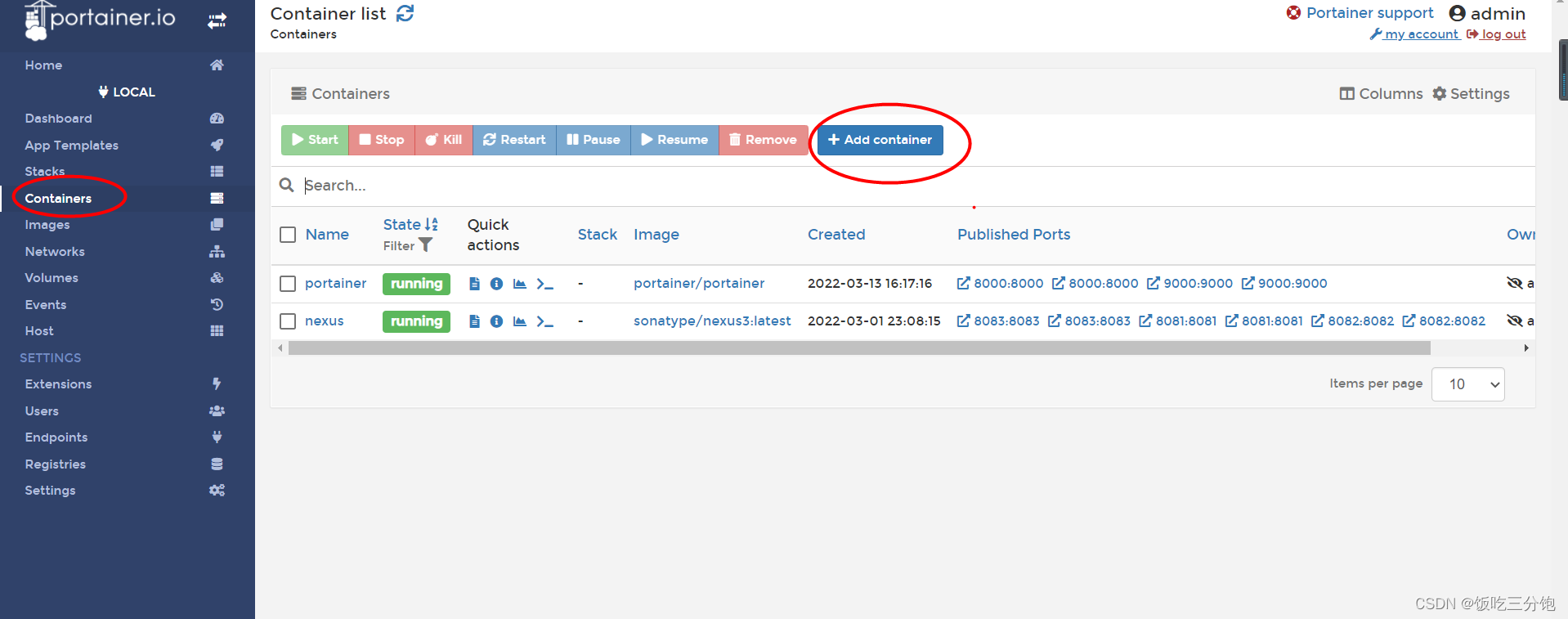Open the my account link
The height and width of the screenshot is (619, 1568).
1414,34
